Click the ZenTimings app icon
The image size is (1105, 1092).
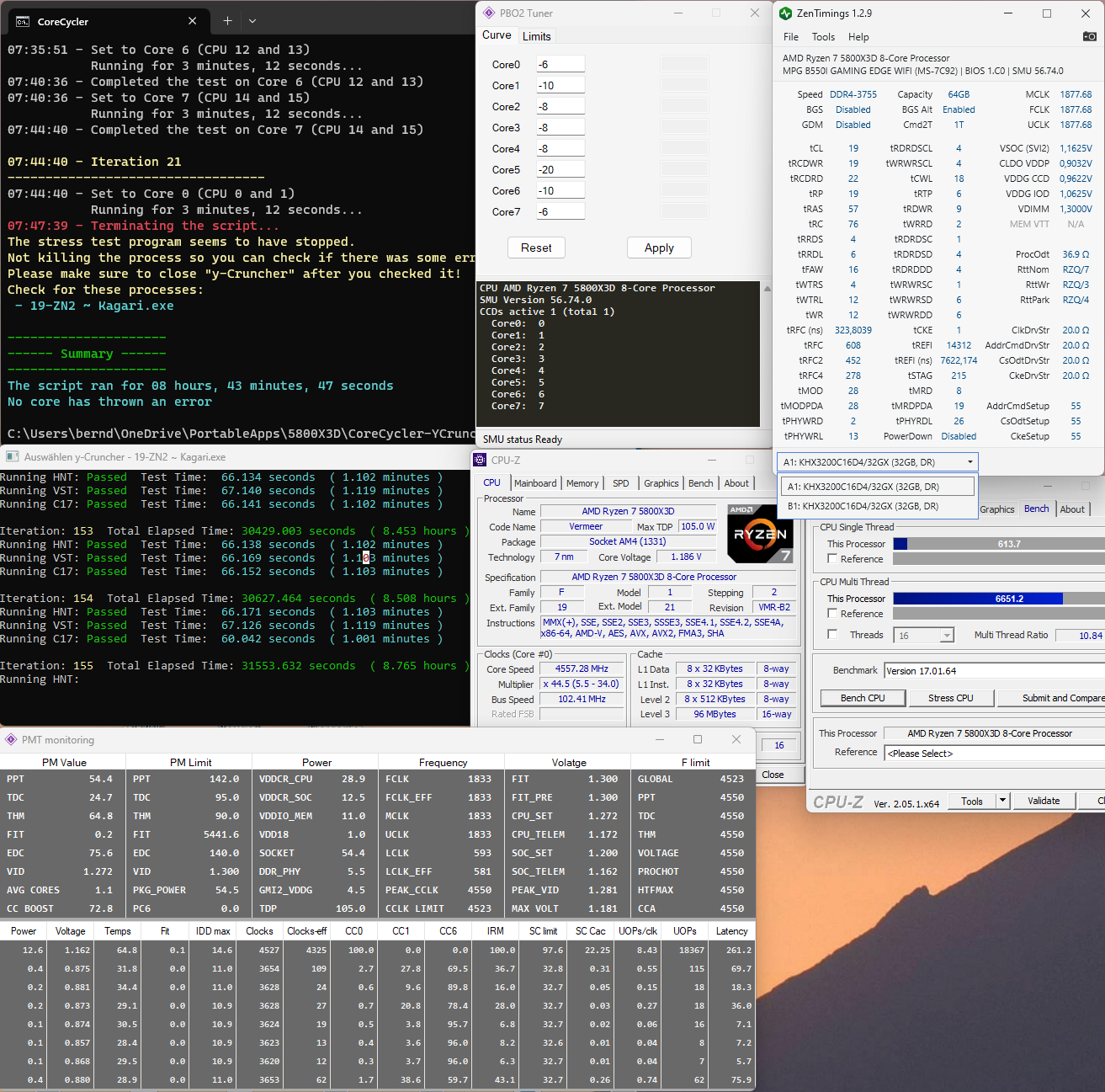[785, 13]
